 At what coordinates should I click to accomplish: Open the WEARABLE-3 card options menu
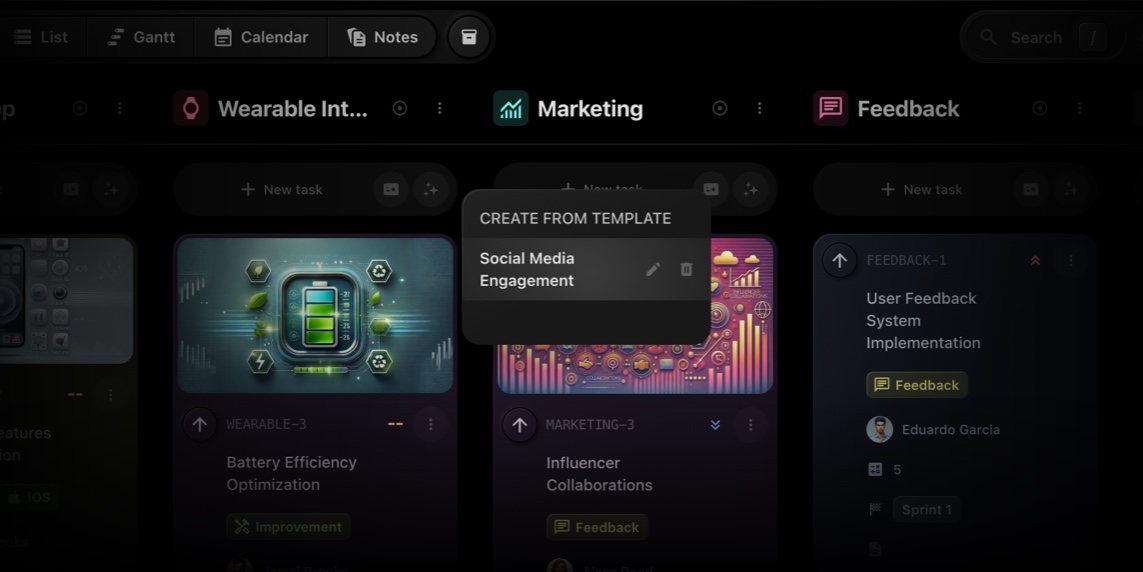[x=431, y=424]
